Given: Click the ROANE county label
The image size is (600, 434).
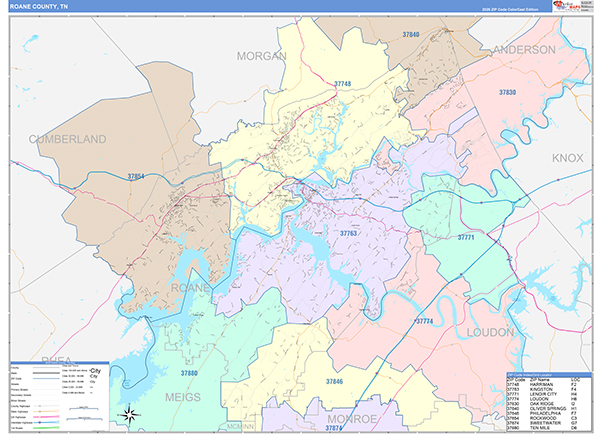Looking at the screenshot, I should tap(190, 288).
